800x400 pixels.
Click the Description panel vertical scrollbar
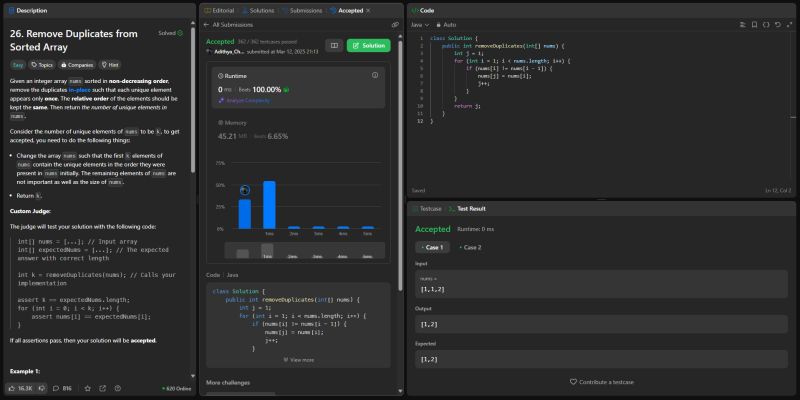point(193,100)
